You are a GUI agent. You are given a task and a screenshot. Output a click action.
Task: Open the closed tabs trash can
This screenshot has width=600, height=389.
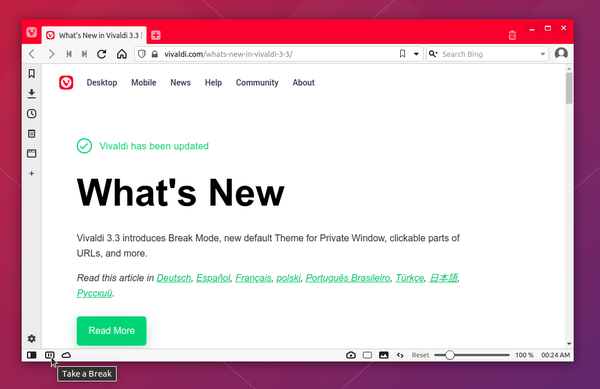[x=512, y=35]
